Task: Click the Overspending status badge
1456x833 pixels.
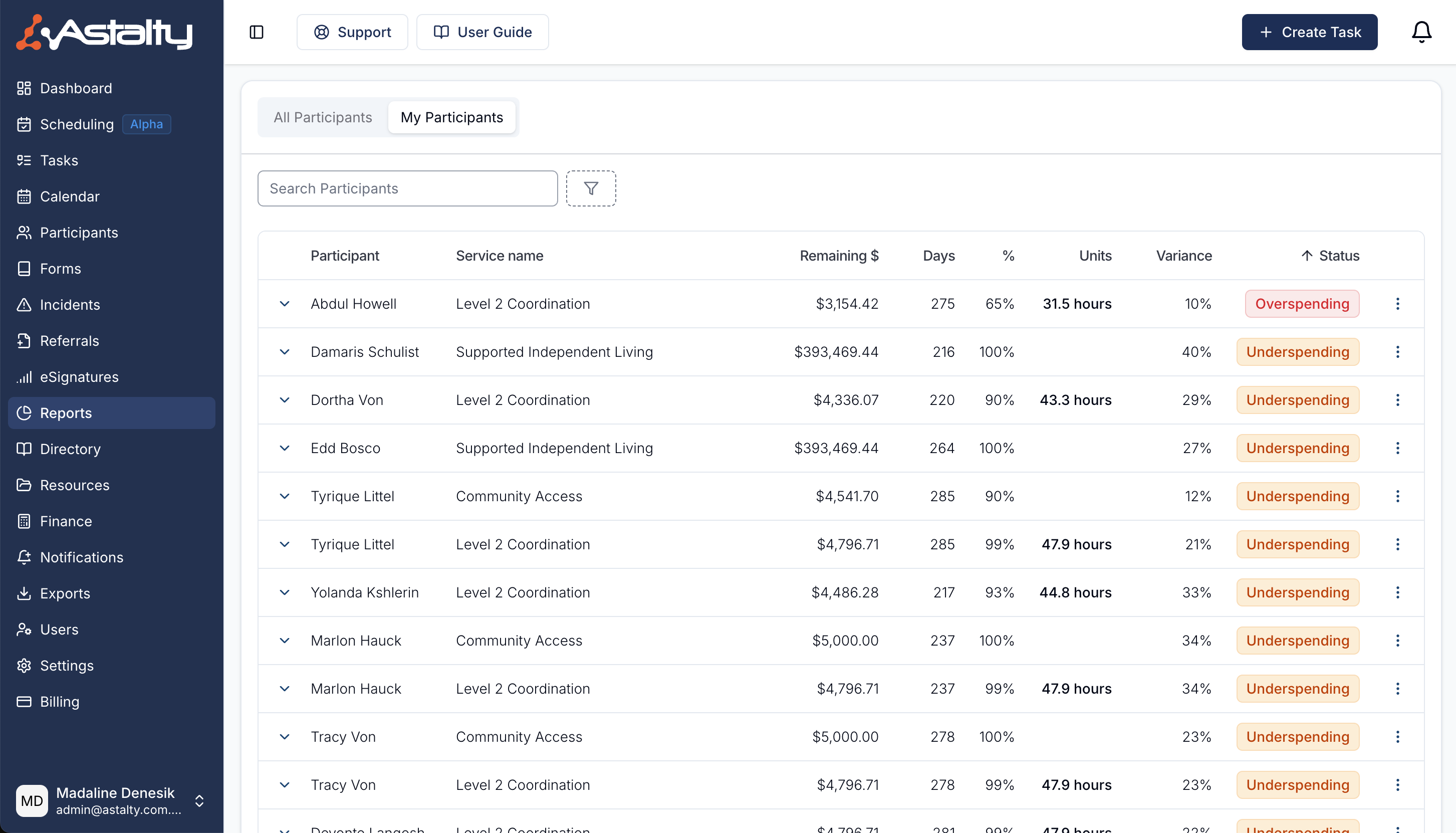Action: point(1302,304)
